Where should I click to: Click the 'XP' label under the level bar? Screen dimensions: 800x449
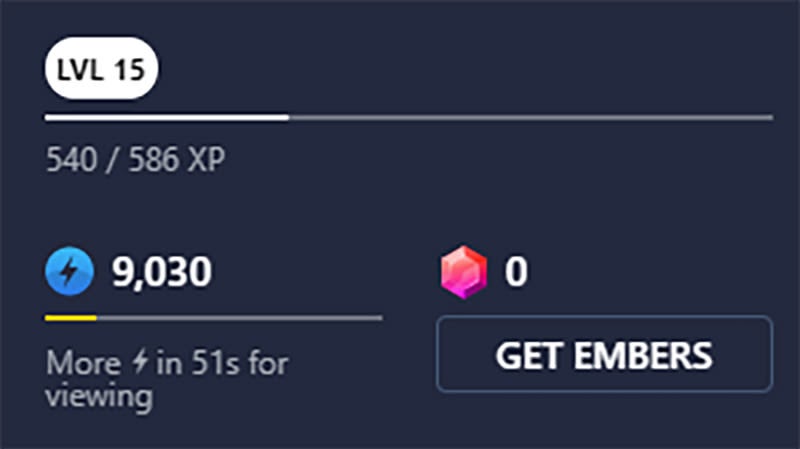[206, 159]
